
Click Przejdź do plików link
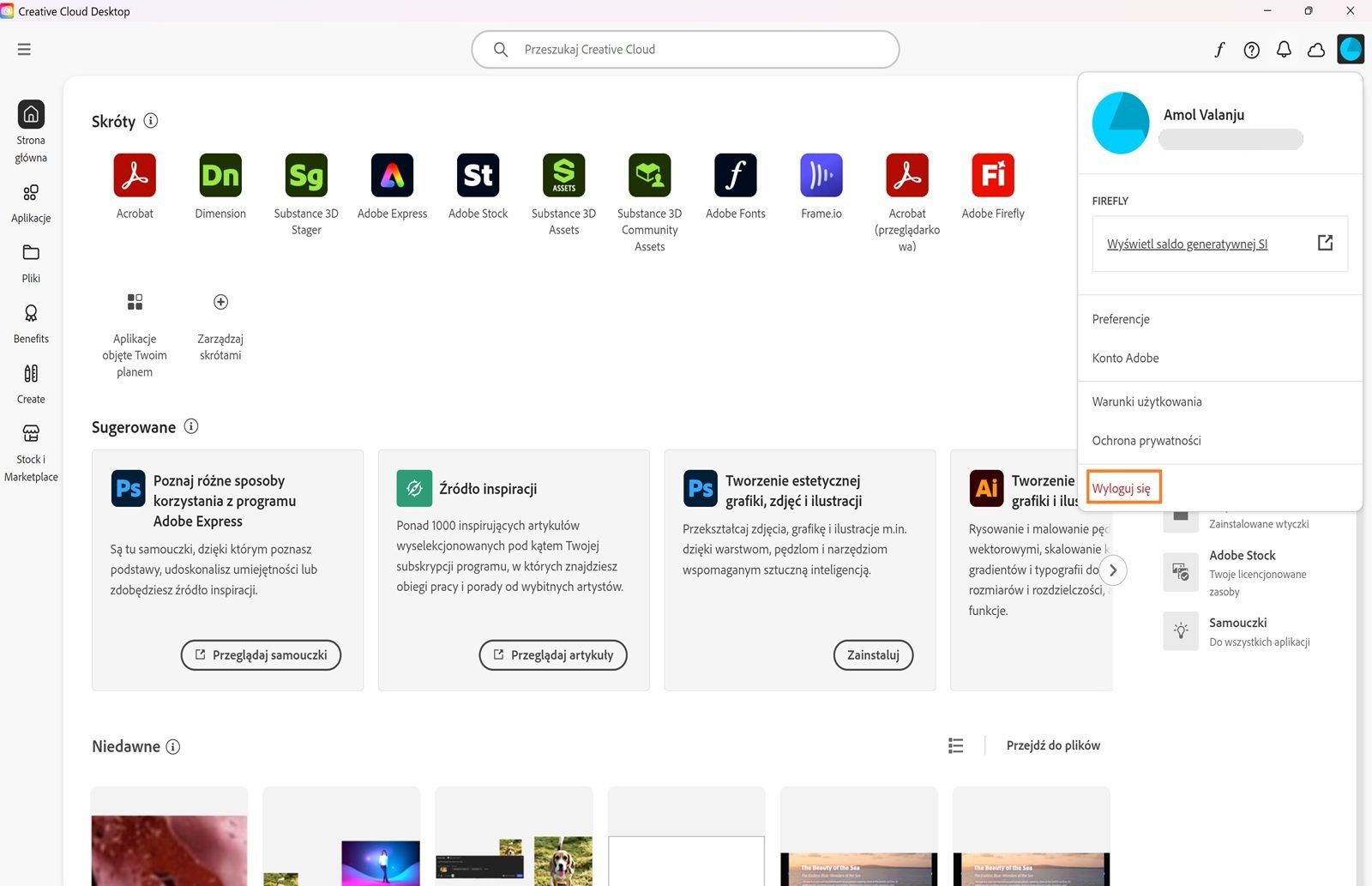[x=1053, y=745]
